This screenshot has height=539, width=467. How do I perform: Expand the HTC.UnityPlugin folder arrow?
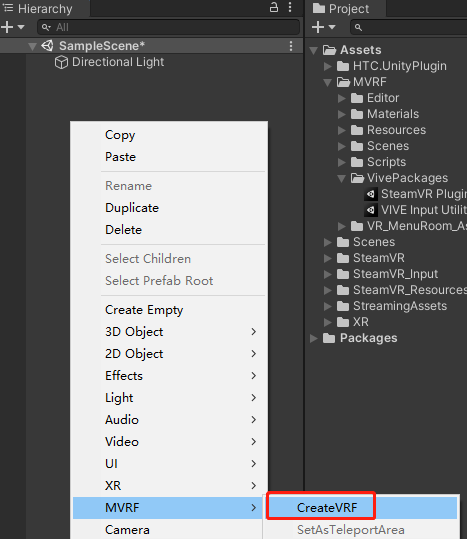coord(328,66)
